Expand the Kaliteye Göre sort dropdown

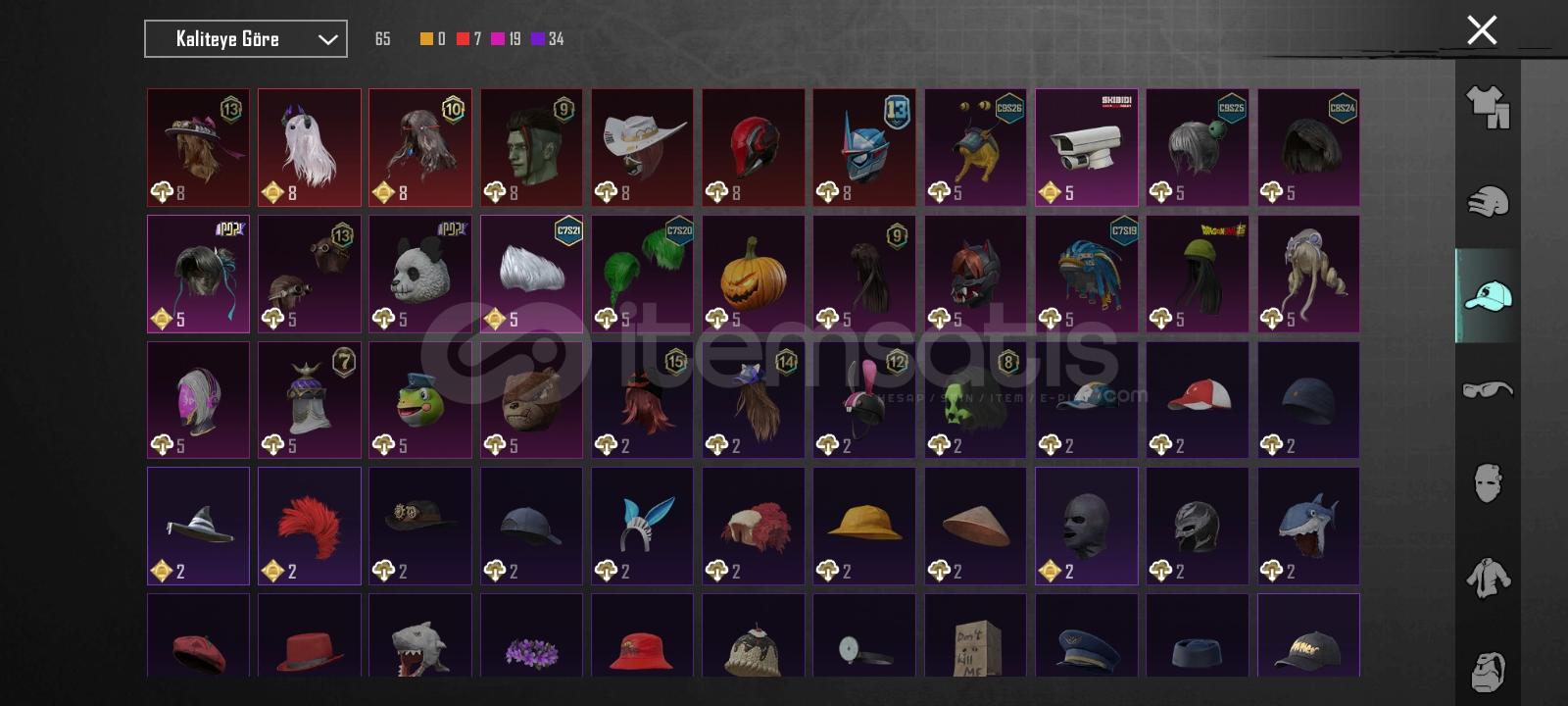(x=246, y=39)
